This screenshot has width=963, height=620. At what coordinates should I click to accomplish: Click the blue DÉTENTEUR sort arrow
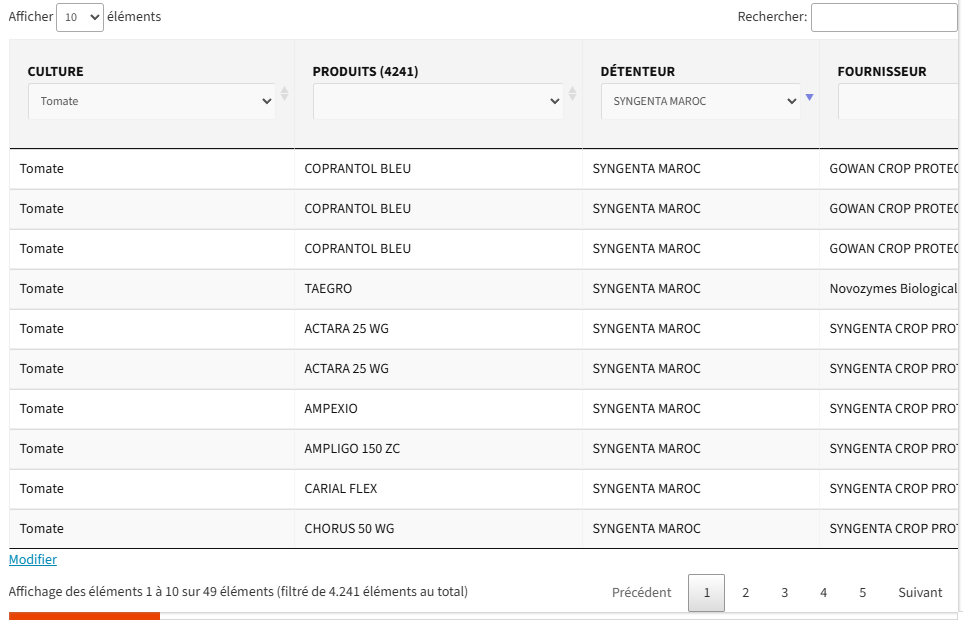[x=809, y=97]
